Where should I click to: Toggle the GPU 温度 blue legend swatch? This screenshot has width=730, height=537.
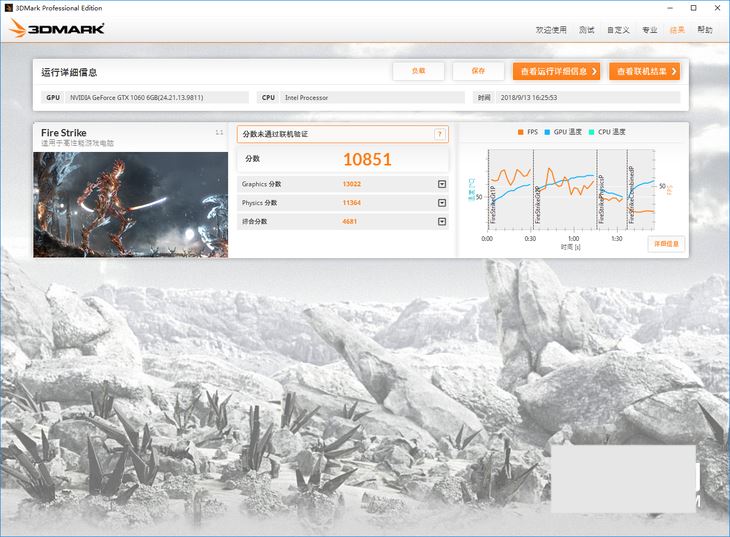(x=547, y=132)
